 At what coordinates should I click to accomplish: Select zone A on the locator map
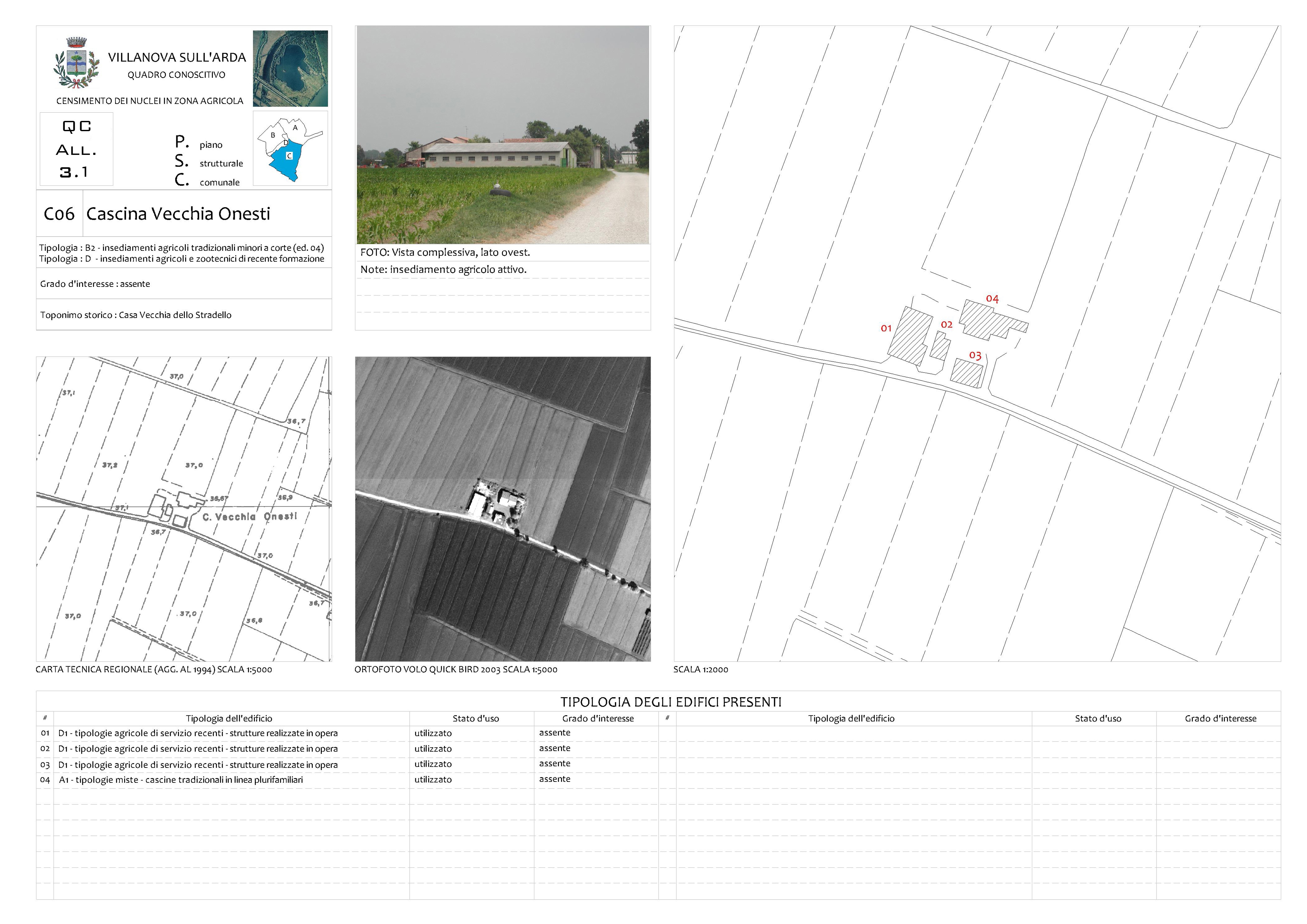(x=295, y=128)
